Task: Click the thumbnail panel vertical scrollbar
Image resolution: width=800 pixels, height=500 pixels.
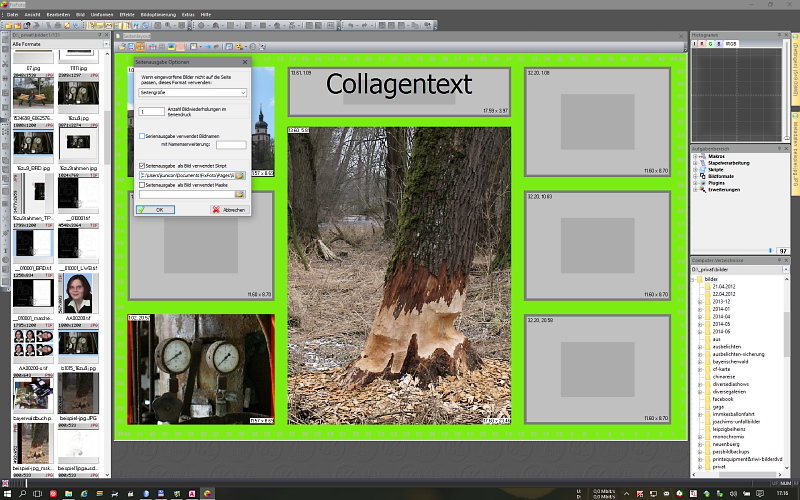Action: [107, 138]
